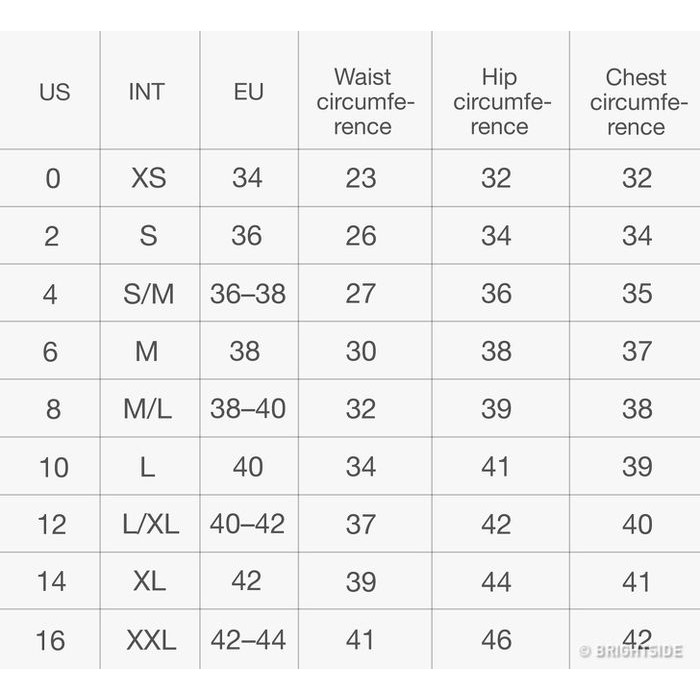This screenshot has width=700, height=700.
Task: Select chest value 35 in S/M row
Action: (x=637, y=294)
